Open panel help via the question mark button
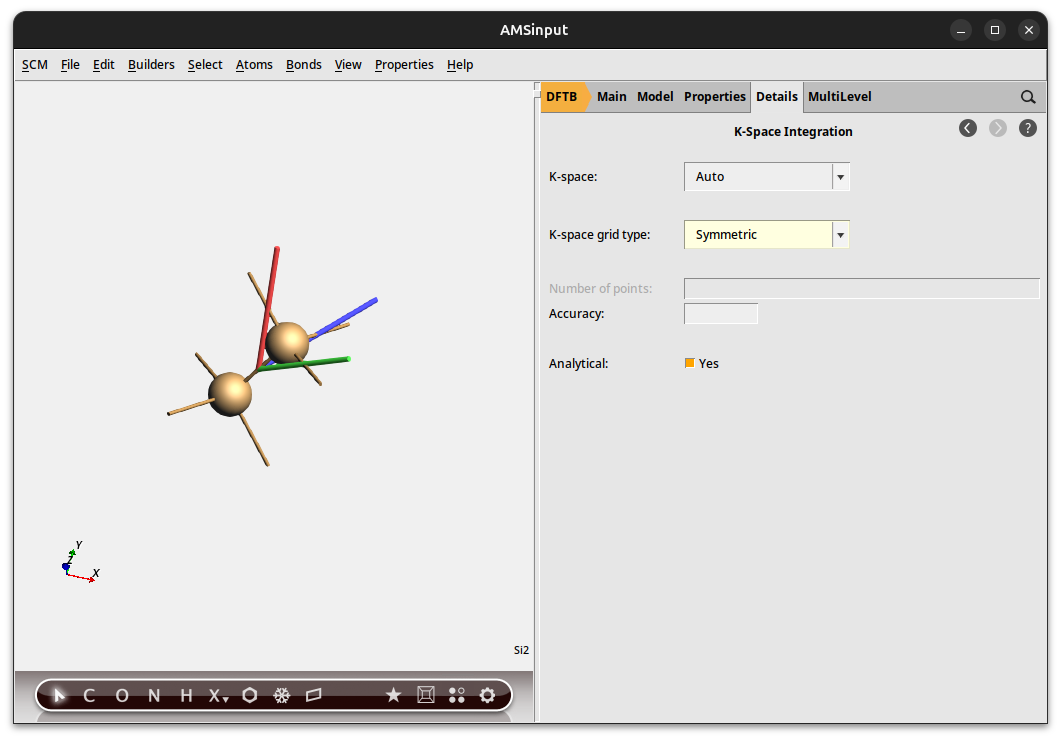Viewport: 1061px width, 740px height. pos(1027,128)
